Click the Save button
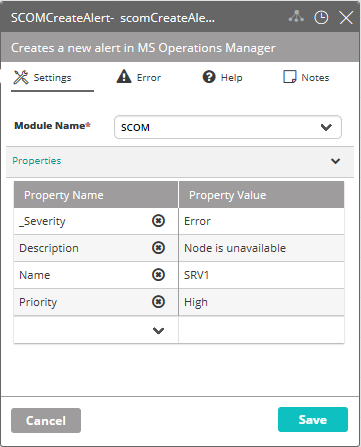Screen dimensions: 361x447 313,419
